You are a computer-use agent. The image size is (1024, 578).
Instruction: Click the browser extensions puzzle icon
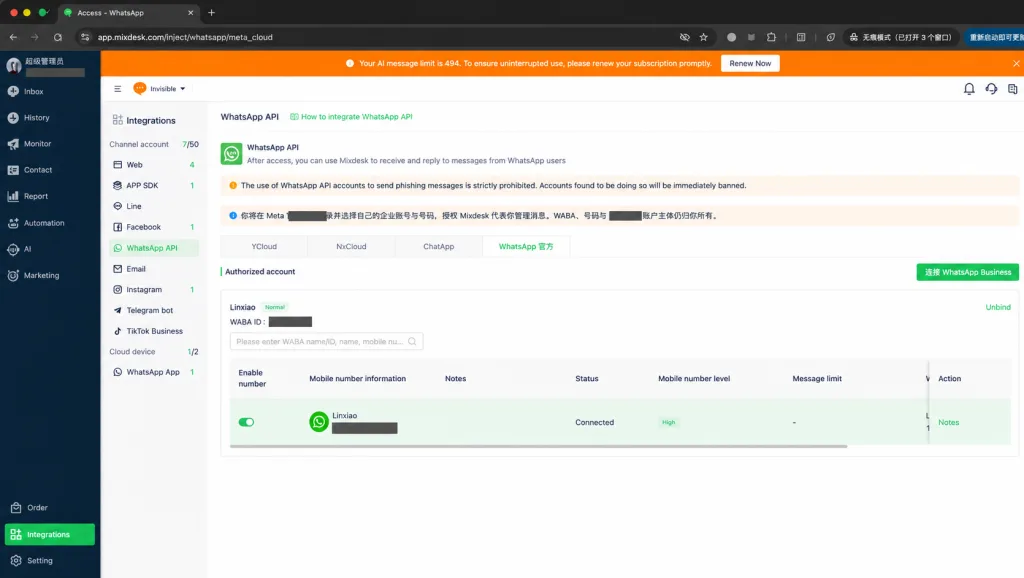[x=771, y=37]
